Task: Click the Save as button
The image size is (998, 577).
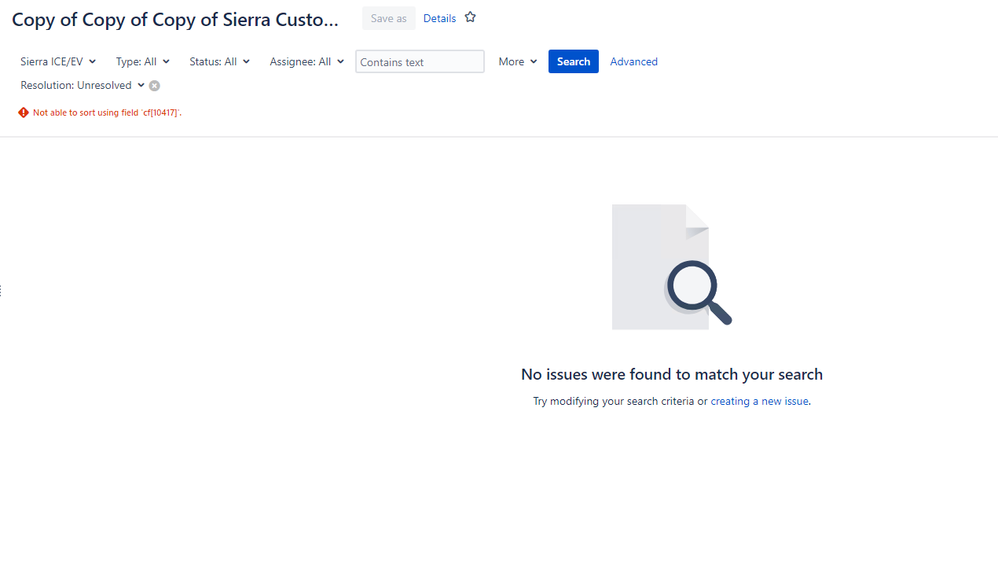Action: tap(388, 17)
